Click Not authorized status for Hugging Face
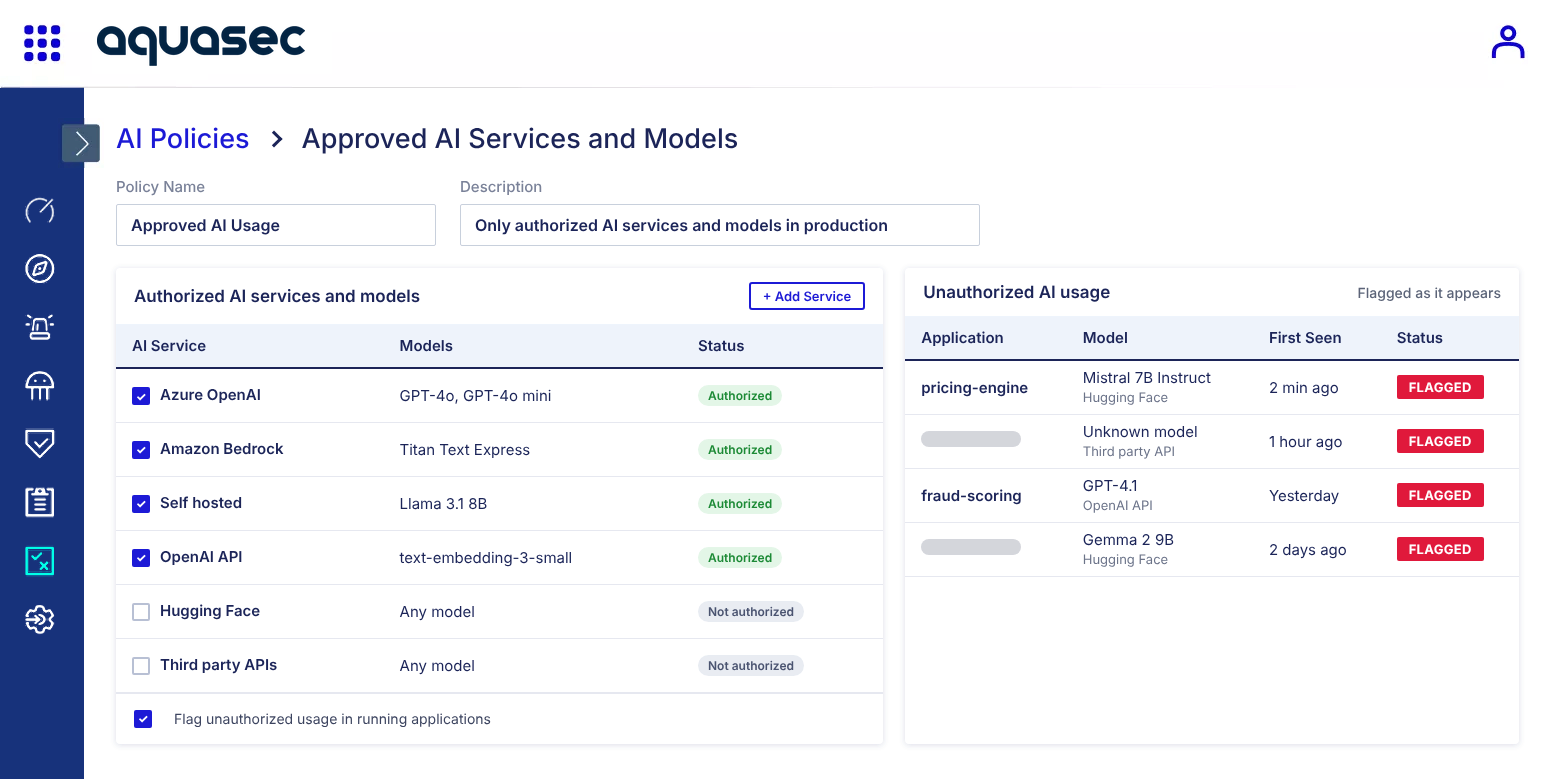This screenshot has height=779, width=1551. click(751, 612)
